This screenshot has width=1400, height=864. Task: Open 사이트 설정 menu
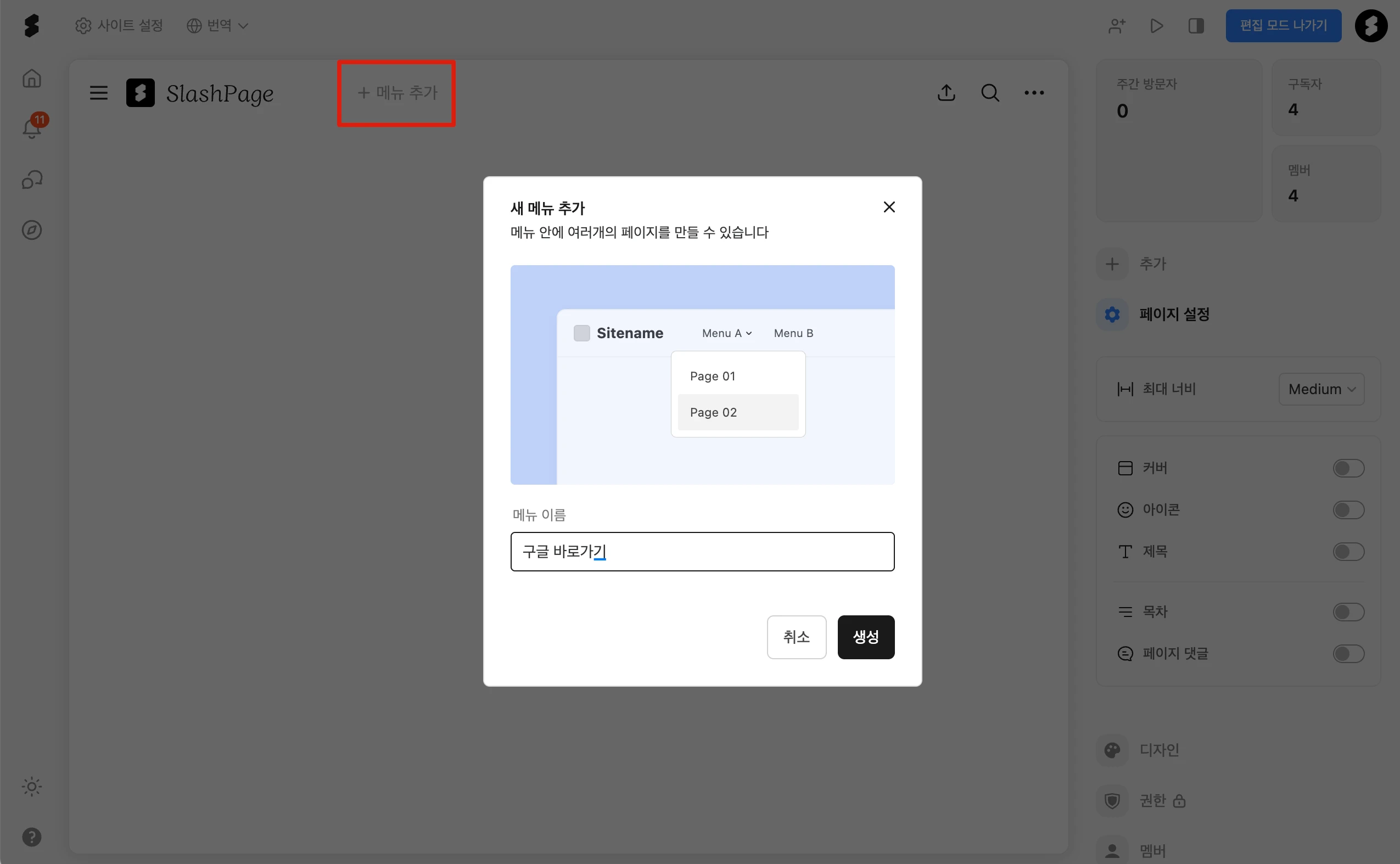(x=120, y=26)
